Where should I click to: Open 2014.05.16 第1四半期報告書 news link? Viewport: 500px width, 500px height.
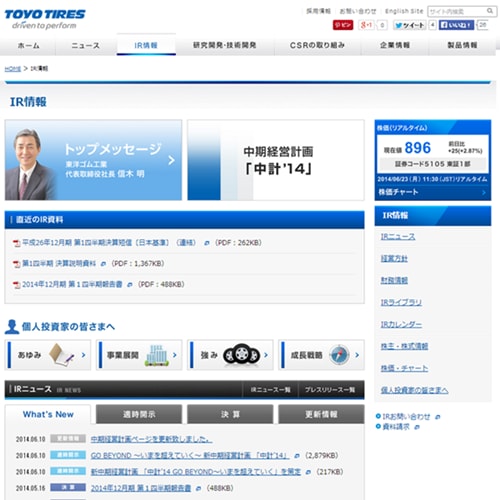tap(141, 488)
